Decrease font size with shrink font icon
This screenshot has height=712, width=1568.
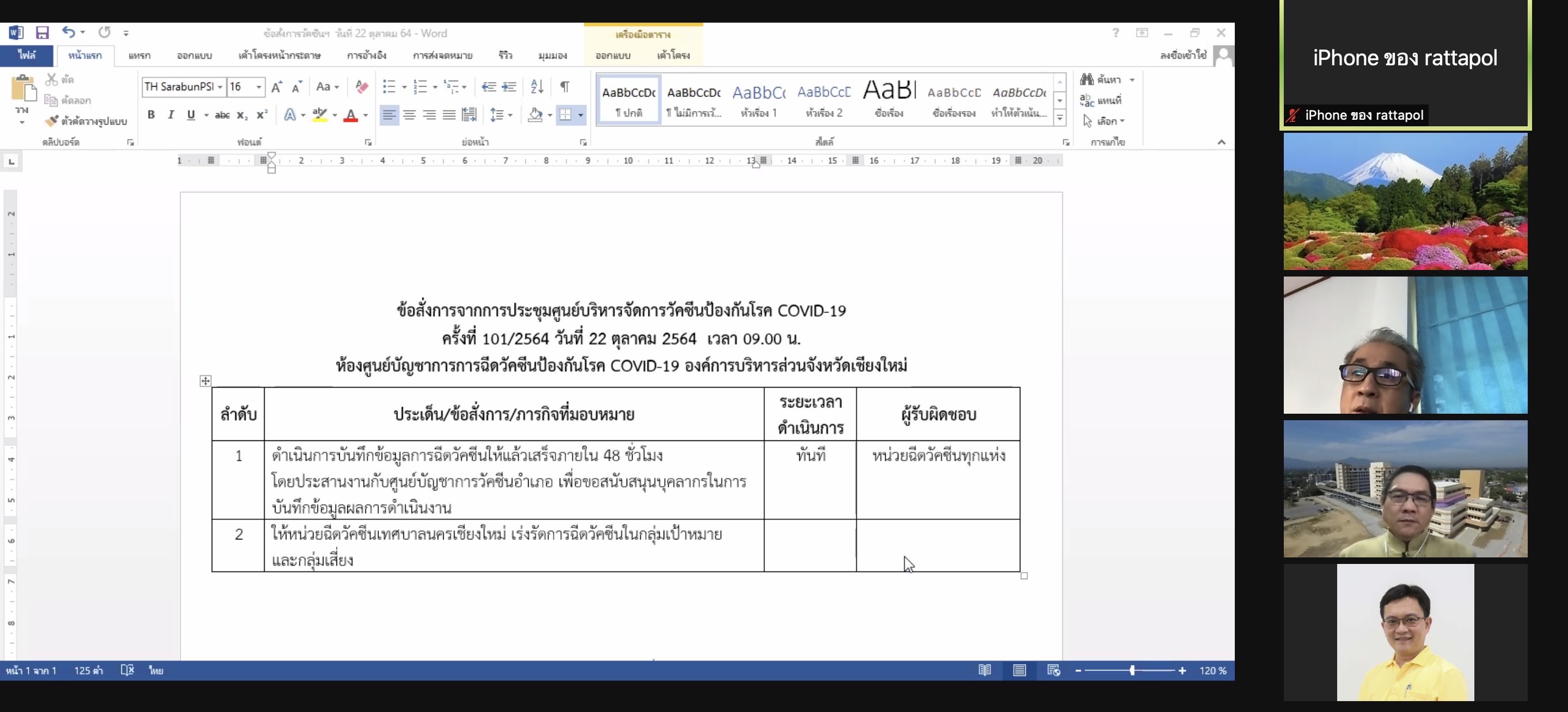pos(296,87)
